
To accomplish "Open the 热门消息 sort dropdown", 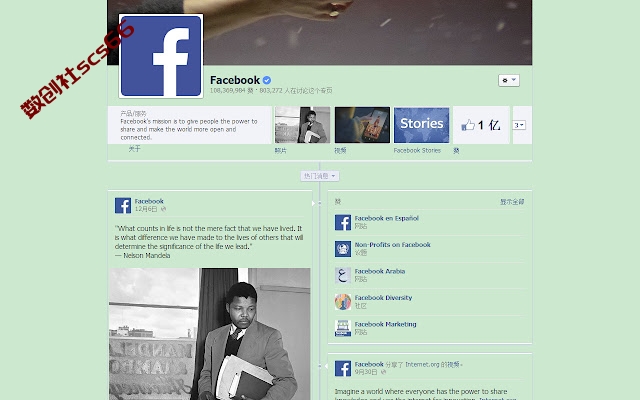I will point(320,176).
